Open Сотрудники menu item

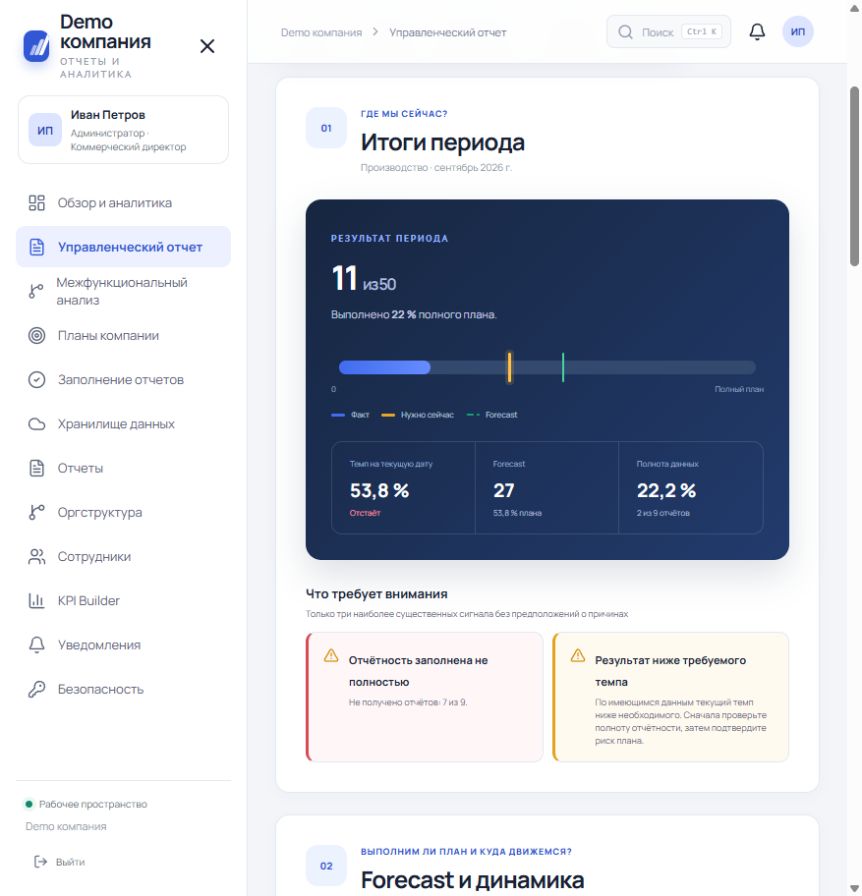[123, 557]
